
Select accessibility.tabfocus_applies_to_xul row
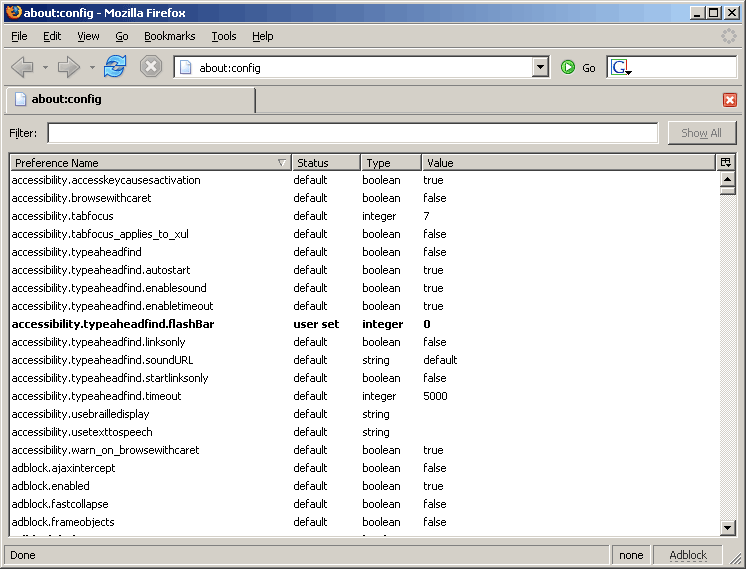click(x=364, y=235)
